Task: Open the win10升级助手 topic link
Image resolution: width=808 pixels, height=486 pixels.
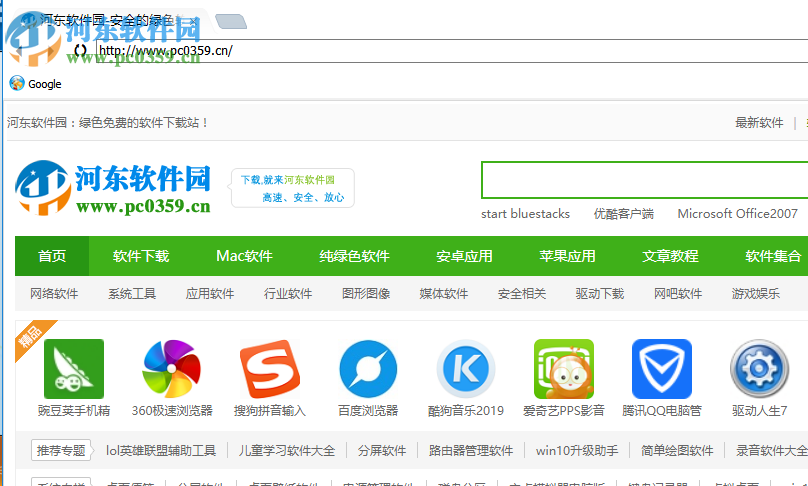Action: 577,450
